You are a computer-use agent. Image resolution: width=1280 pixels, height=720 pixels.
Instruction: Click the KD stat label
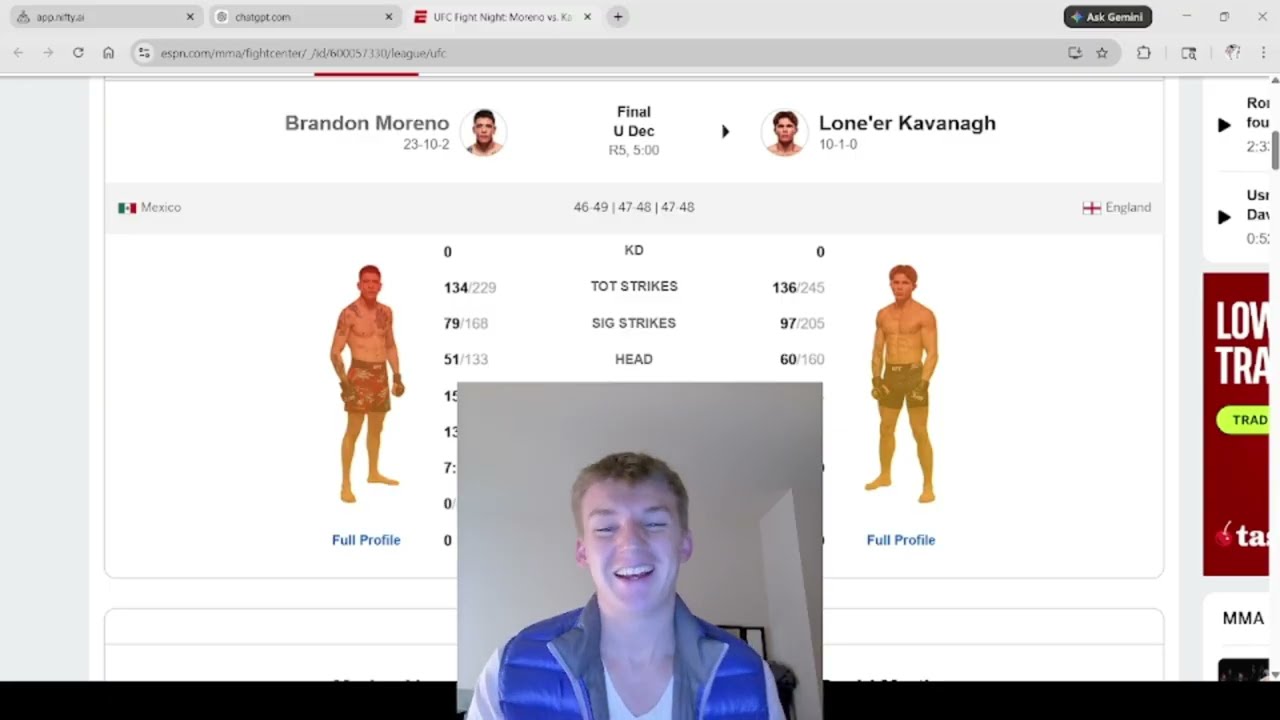tap(634, 251)
